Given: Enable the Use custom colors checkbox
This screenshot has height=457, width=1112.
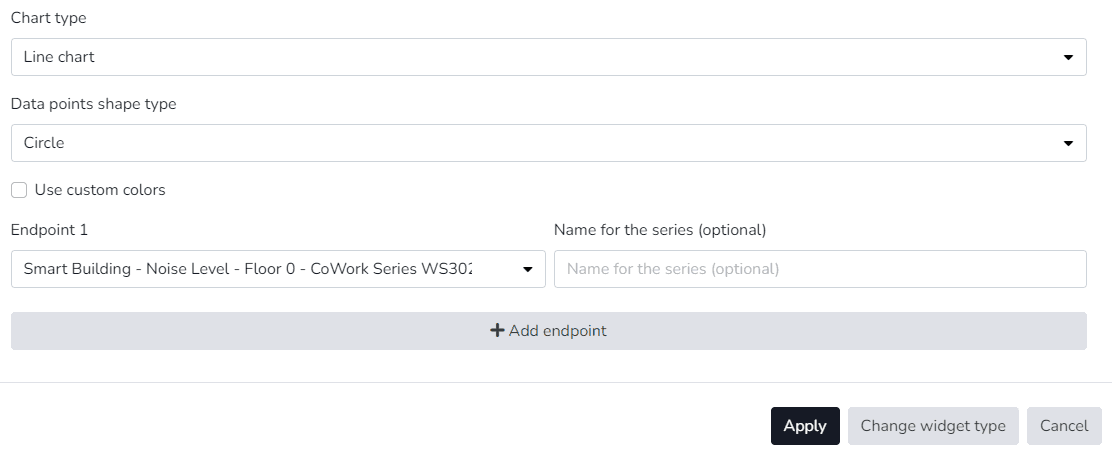Looking at the screenshot, I should [19, 190].
